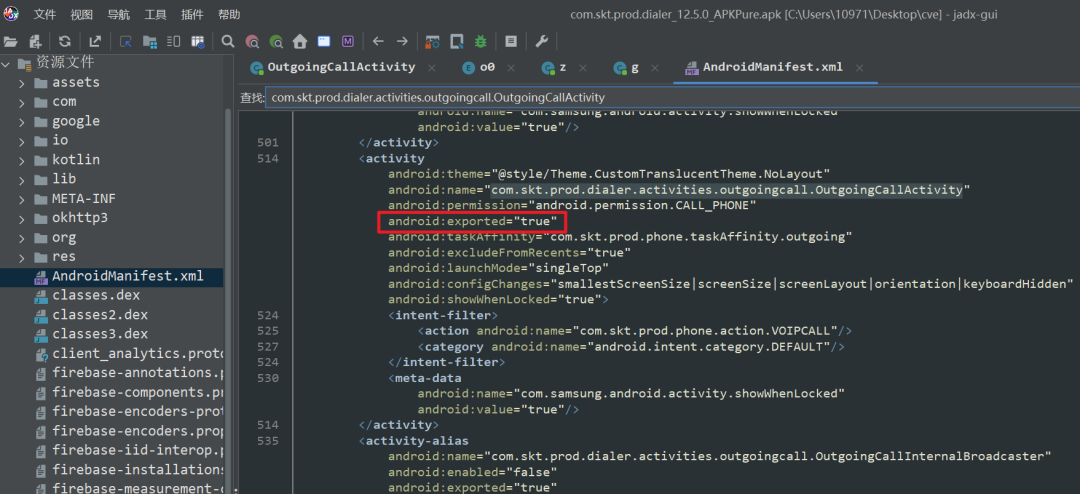Open the 插件 menu

192,14
